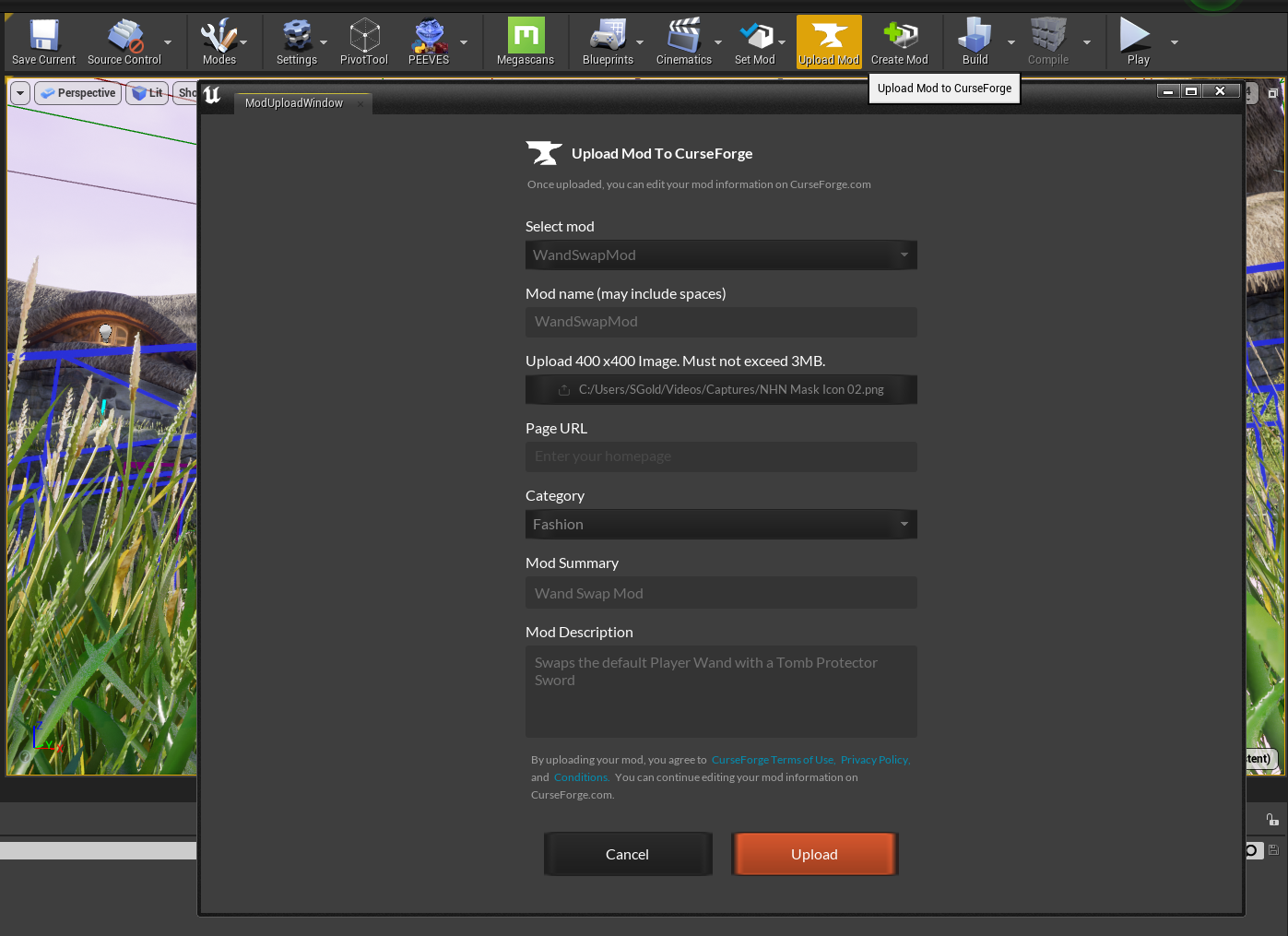The width and height of the screenshot is (1288, 936).
Task: Open the Modes toolbar button
Action: tap(219, 42)
